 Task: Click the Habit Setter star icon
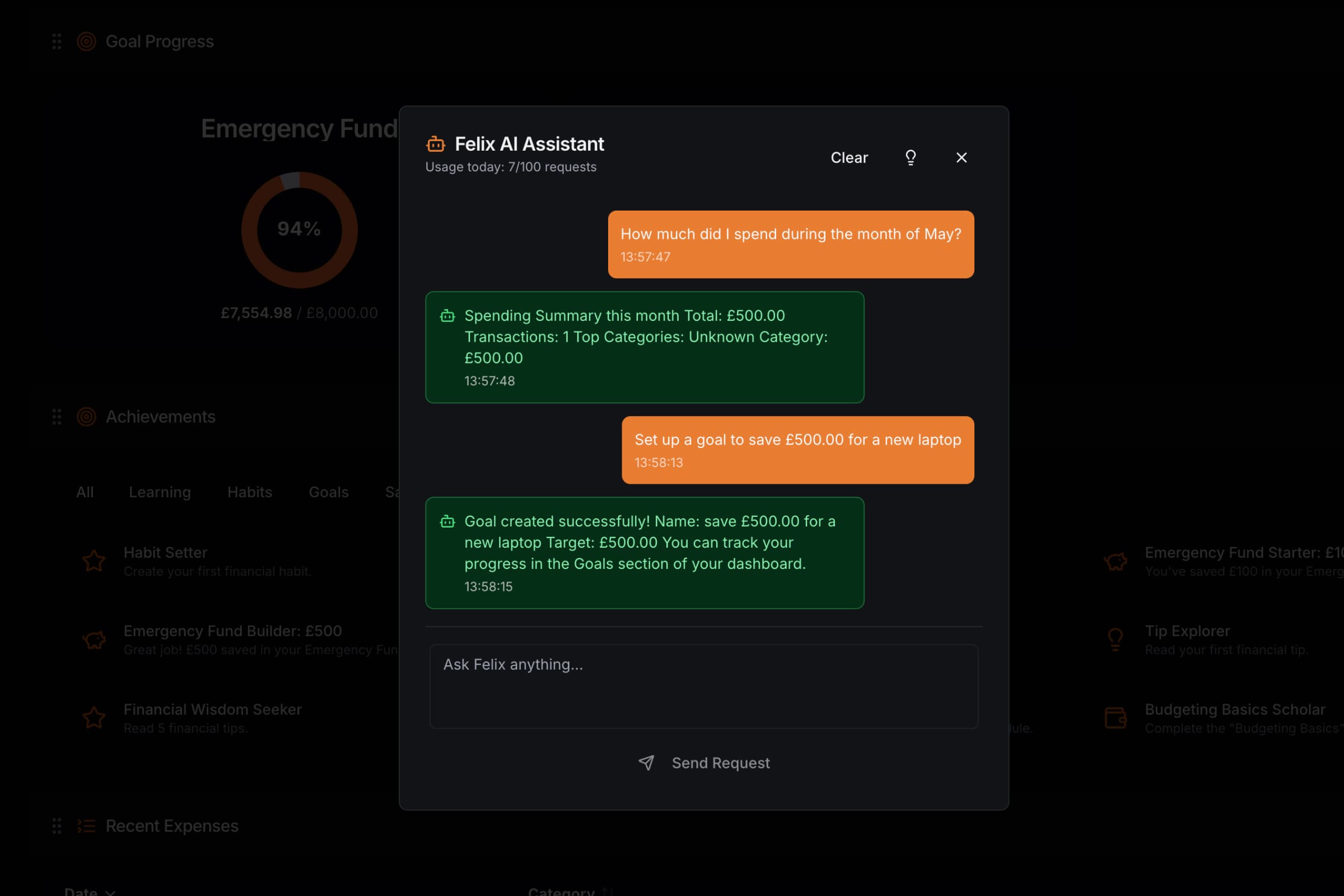[94, 561]
